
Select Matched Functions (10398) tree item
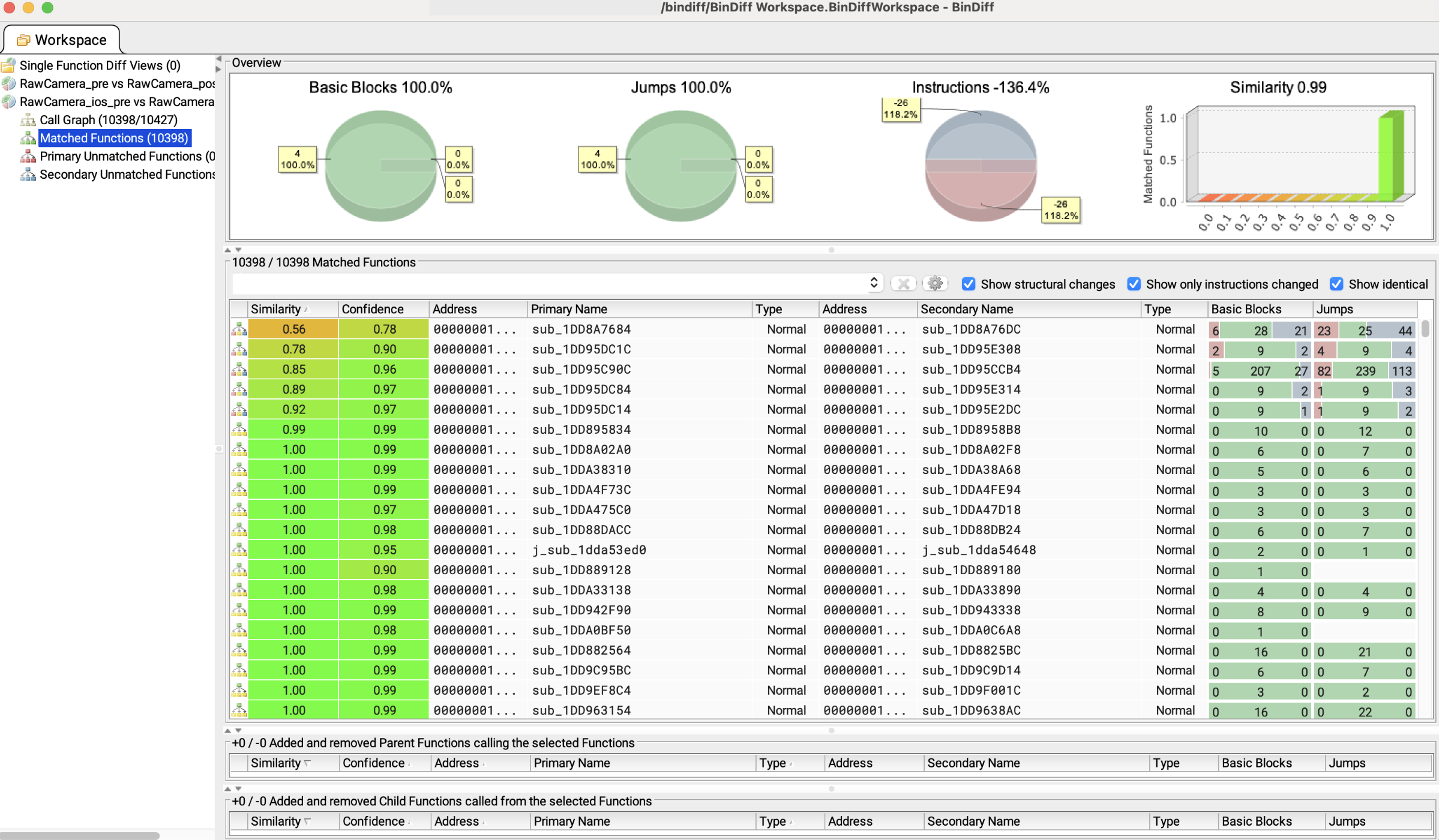click(114, 138)
